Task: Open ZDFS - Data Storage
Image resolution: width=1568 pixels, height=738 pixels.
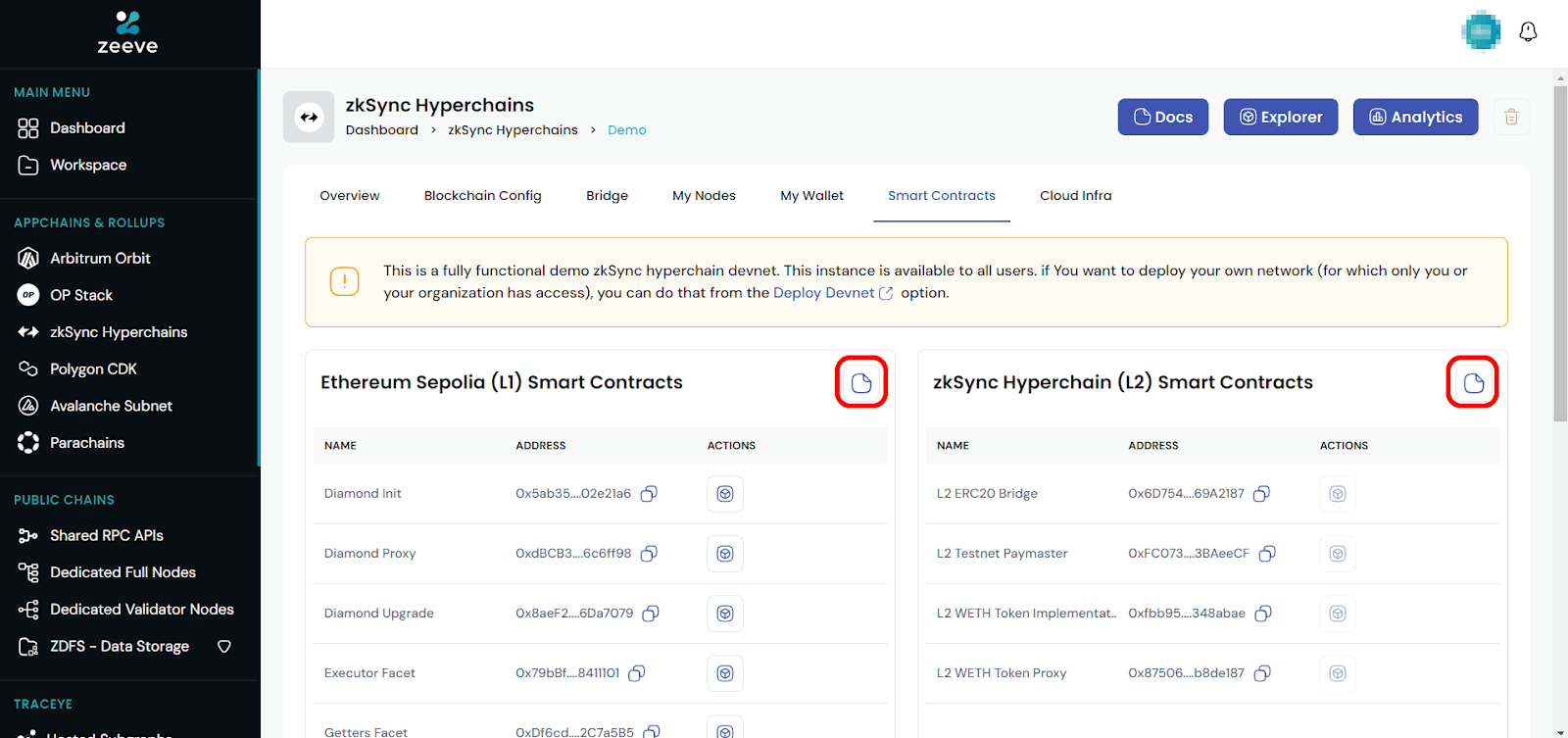Action: [120, 647]
